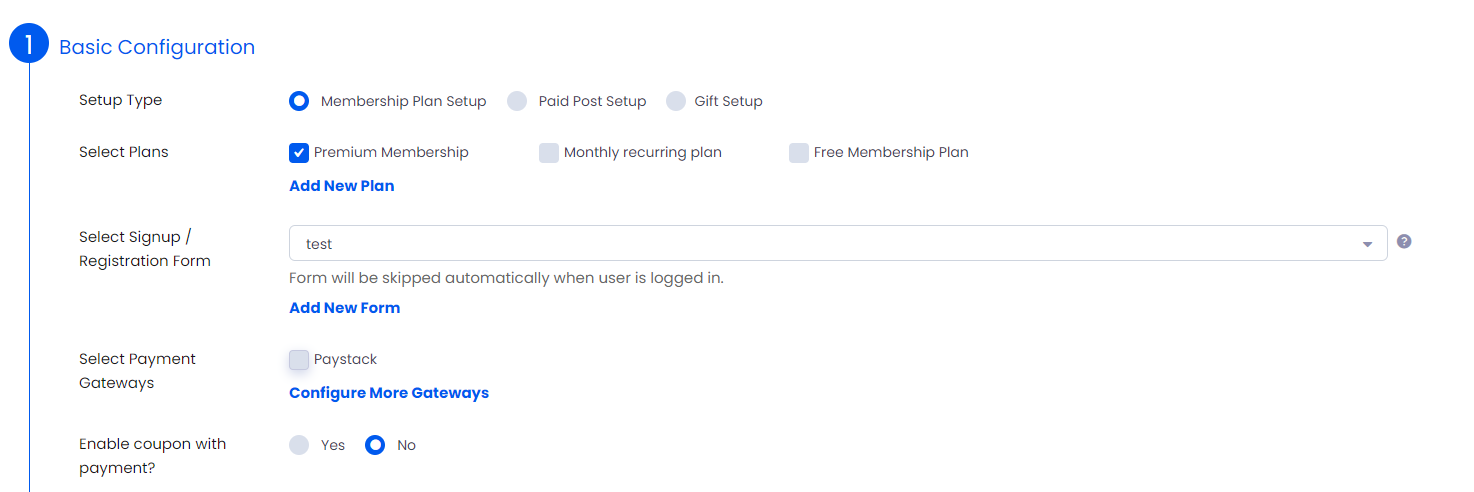Click the Paystack label text

point(345,359)
